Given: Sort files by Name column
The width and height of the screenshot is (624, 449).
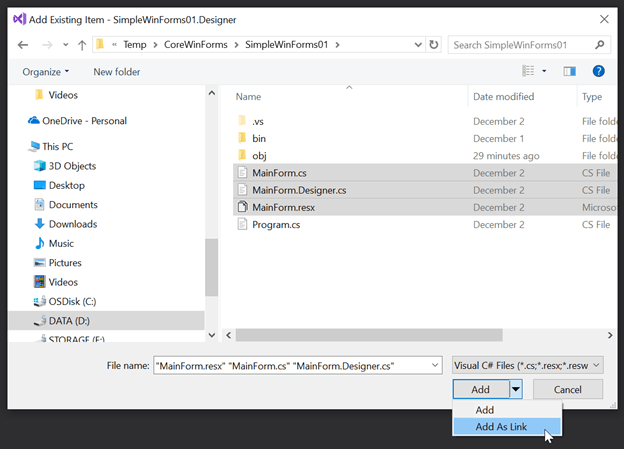Looking at the screenshot, I should click(248, 97).
